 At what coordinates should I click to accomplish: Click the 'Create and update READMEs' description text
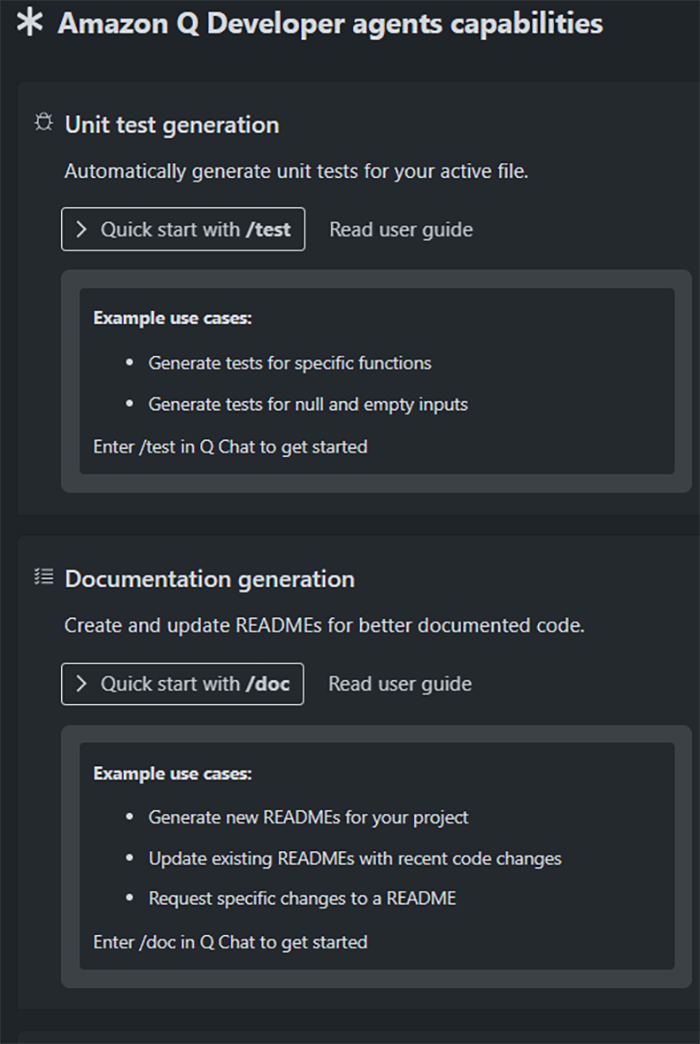pyautogui.click(x=324, y=625)
